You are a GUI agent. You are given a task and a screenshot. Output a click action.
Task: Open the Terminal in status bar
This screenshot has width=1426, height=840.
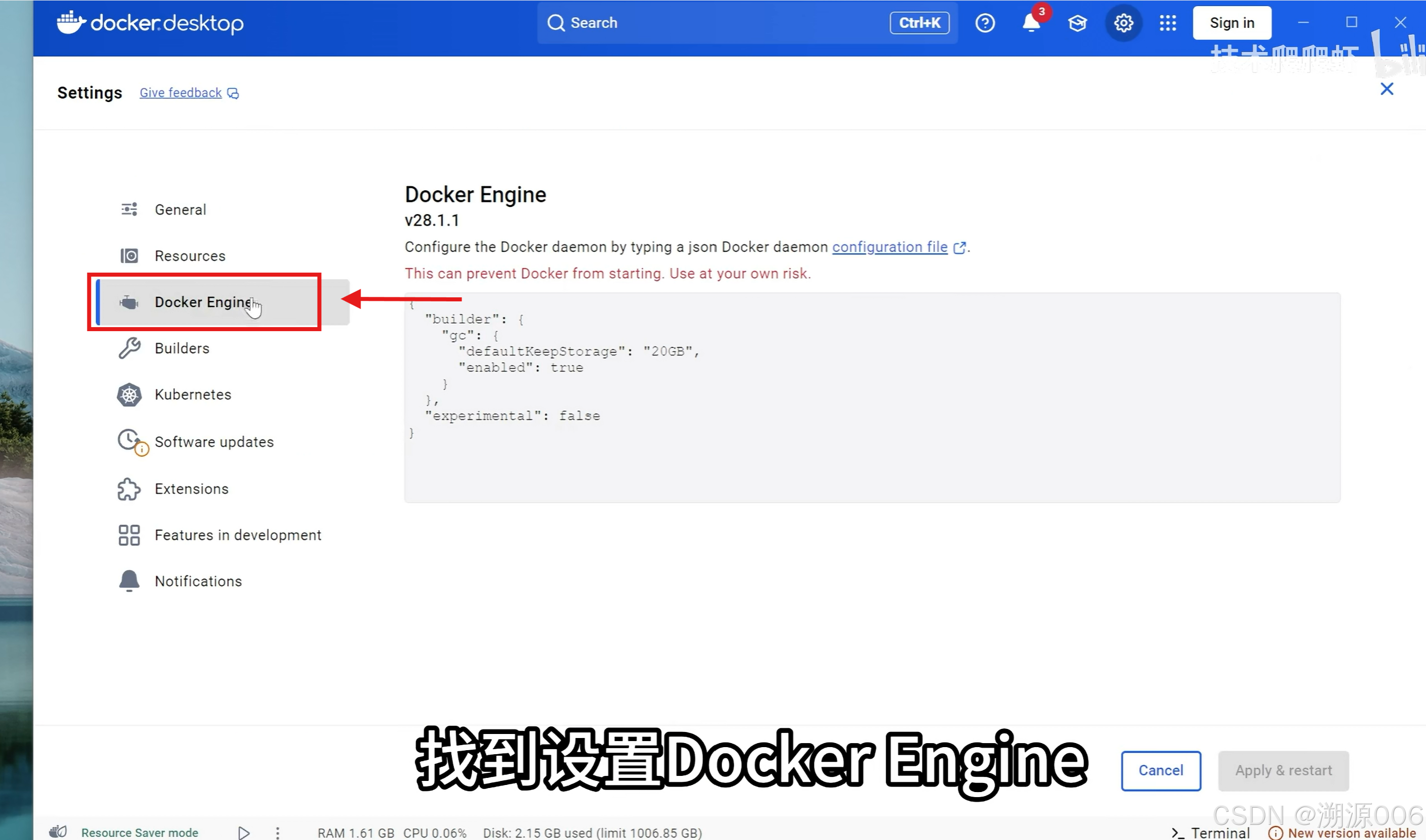pos(1210,832)
